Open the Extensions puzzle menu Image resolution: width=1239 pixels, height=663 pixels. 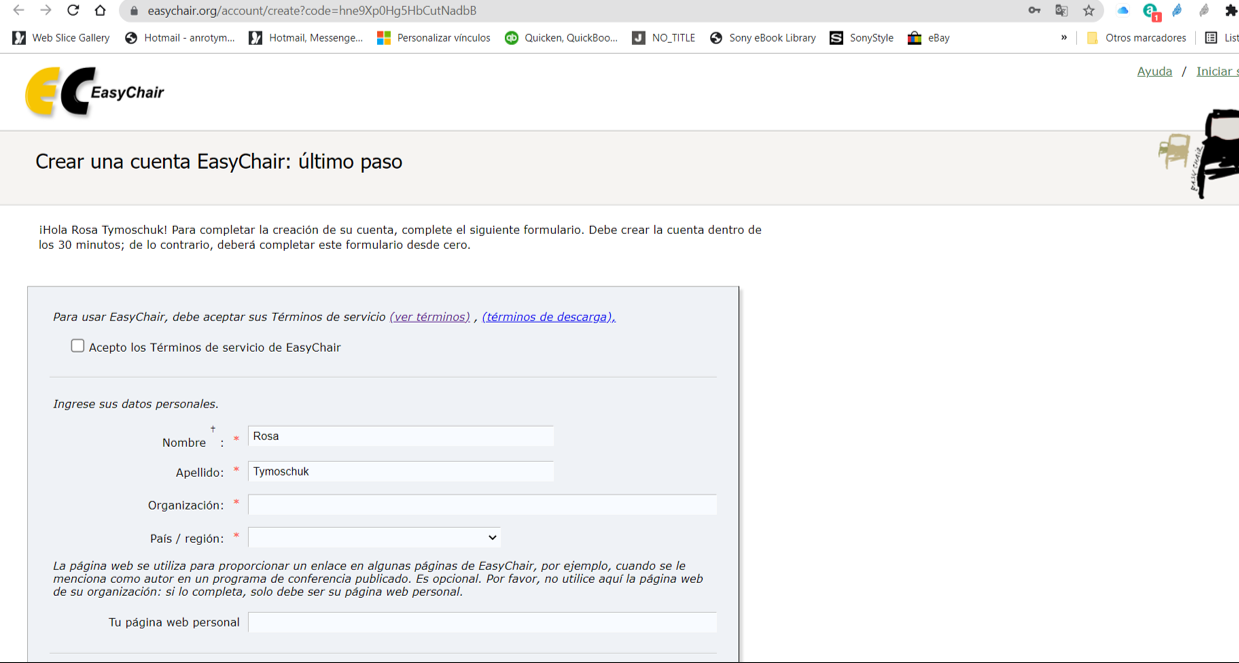click(1231, 11)
